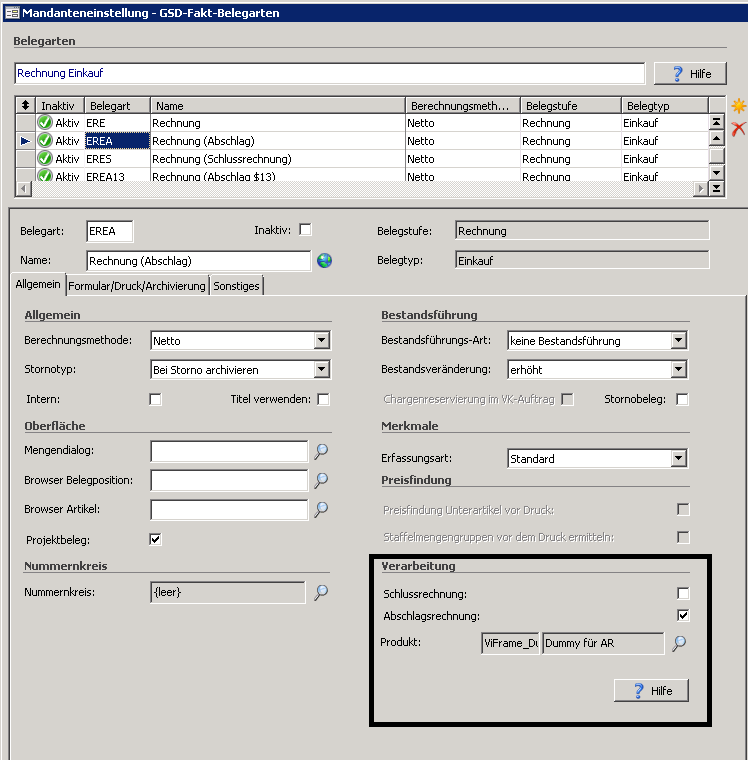Sort by the Name column header
The height and width of the screenshot is (760, 748).
pos(278,106)
